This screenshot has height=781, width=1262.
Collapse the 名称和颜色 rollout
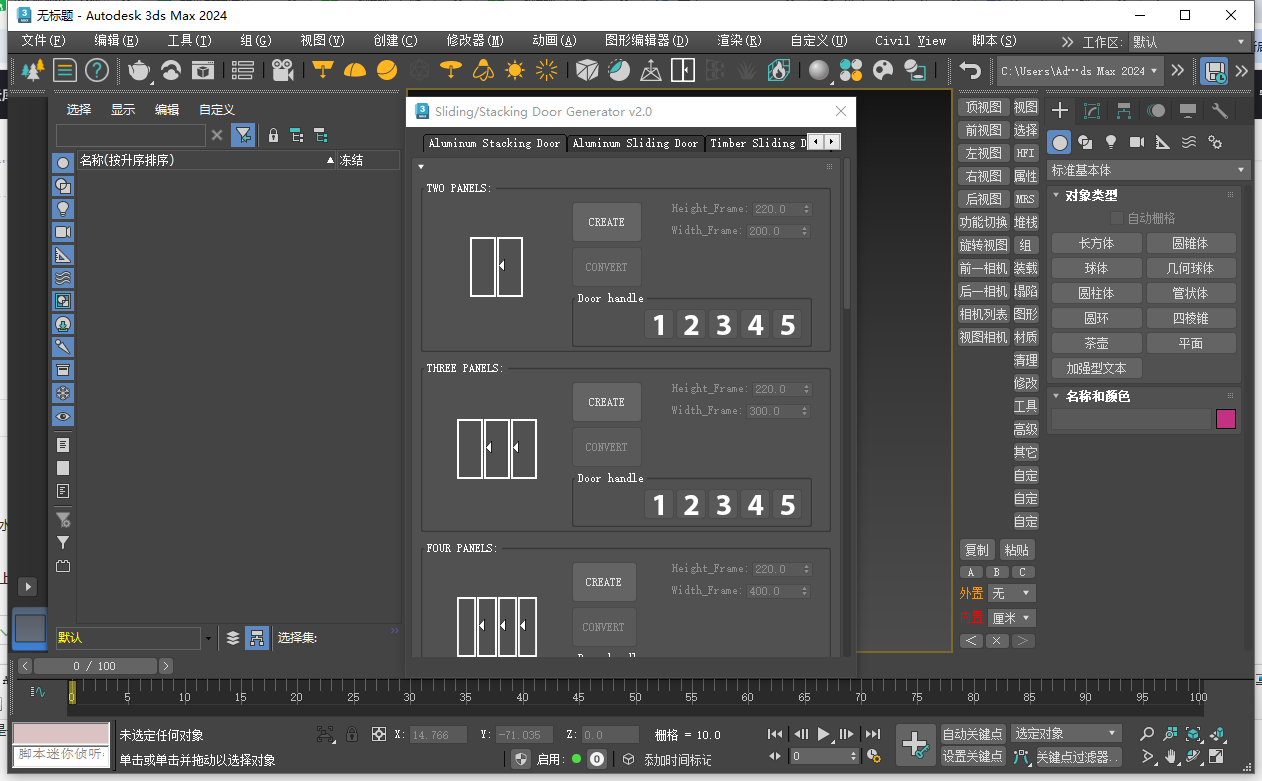pyautogui.click(x=1098, y=396)
